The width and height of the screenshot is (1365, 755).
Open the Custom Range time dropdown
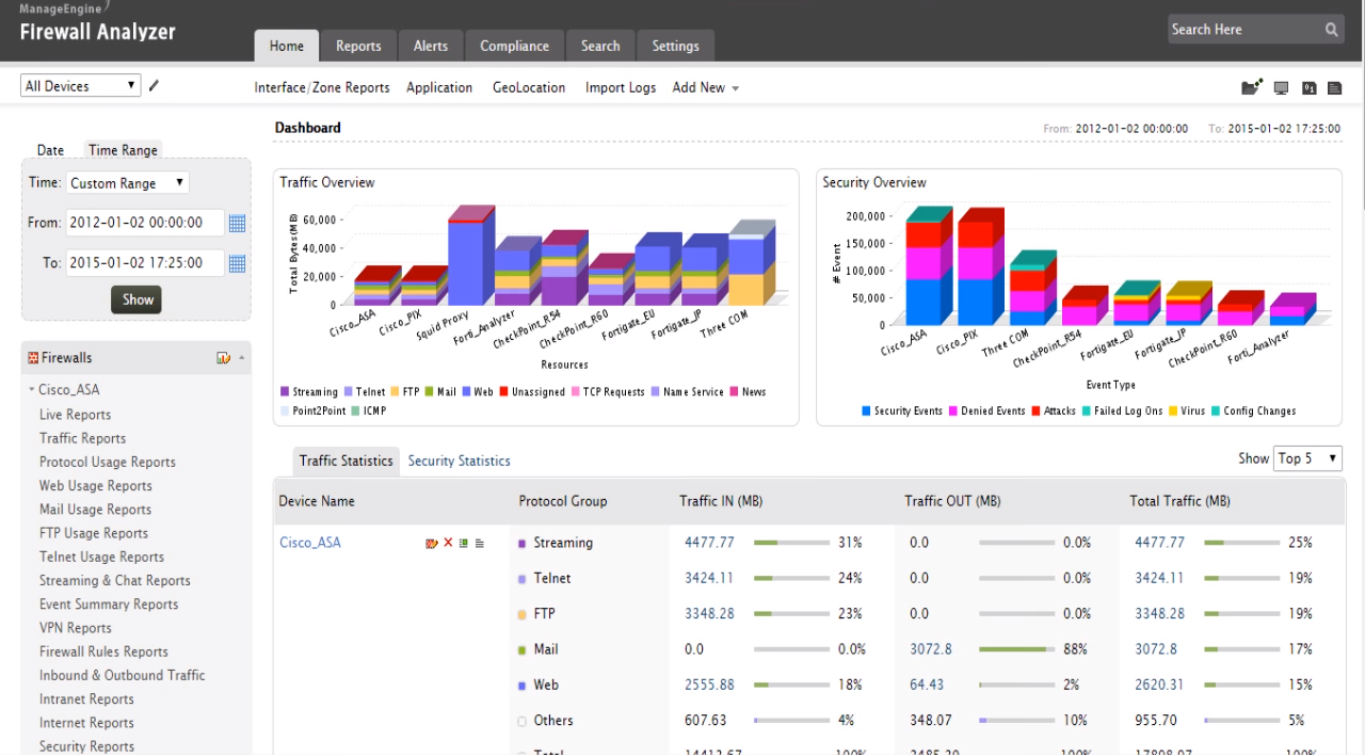[127, 183]
